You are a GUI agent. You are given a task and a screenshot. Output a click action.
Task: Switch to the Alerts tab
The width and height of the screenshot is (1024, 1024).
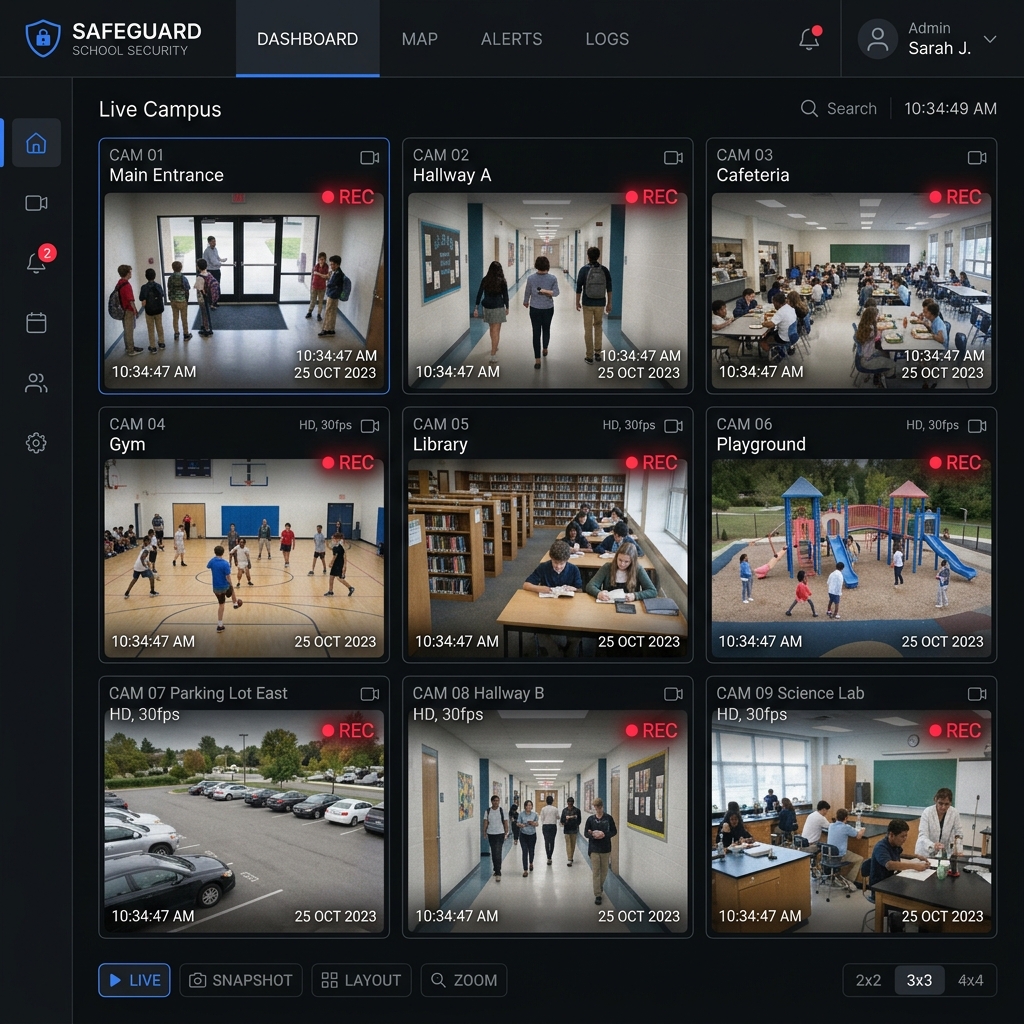[x=511, y=39]
